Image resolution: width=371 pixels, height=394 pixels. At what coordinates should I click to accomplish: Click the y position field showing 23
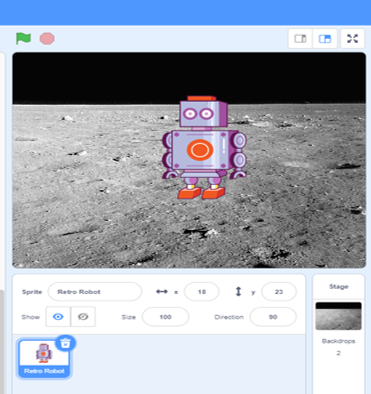coord(279,292)
